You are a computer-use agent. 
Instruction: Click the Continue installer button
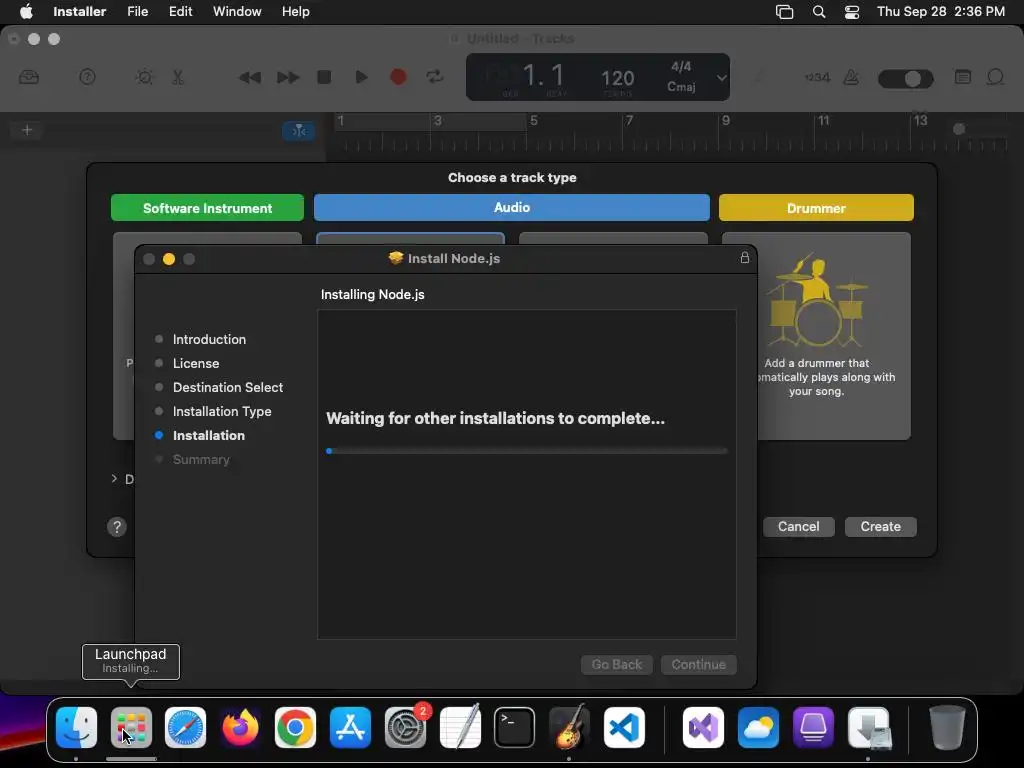tap(698, 664)
